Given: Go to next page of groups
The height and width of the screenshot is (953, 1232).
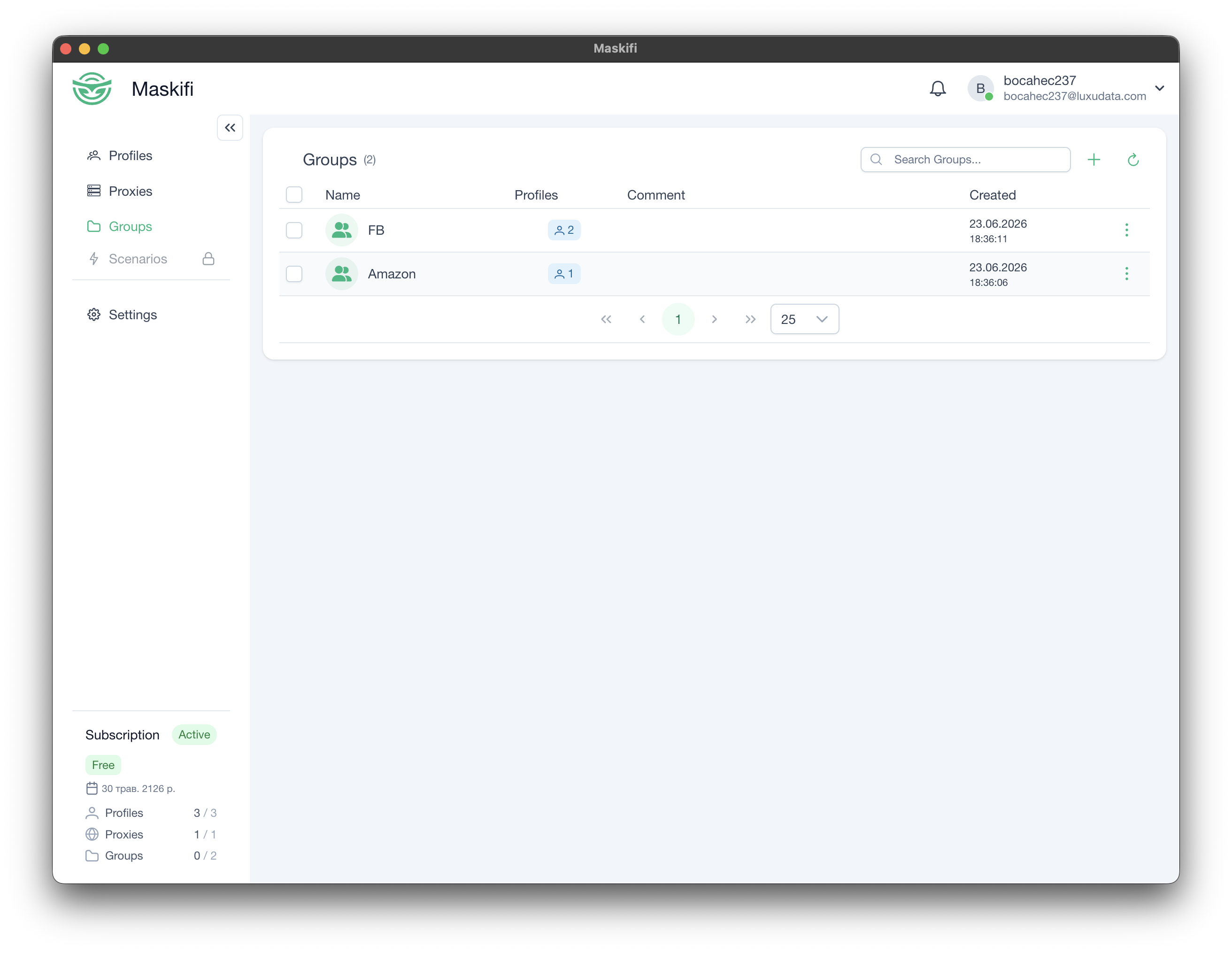Looking at the screenshot, I should (x=714, y=320).
